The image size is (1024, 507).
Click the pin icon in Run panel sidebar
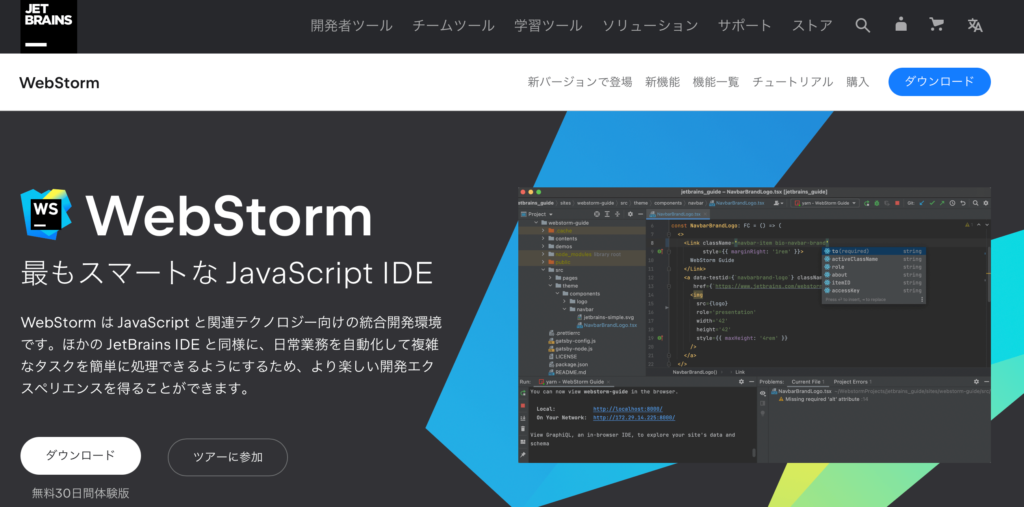[523, 454]
